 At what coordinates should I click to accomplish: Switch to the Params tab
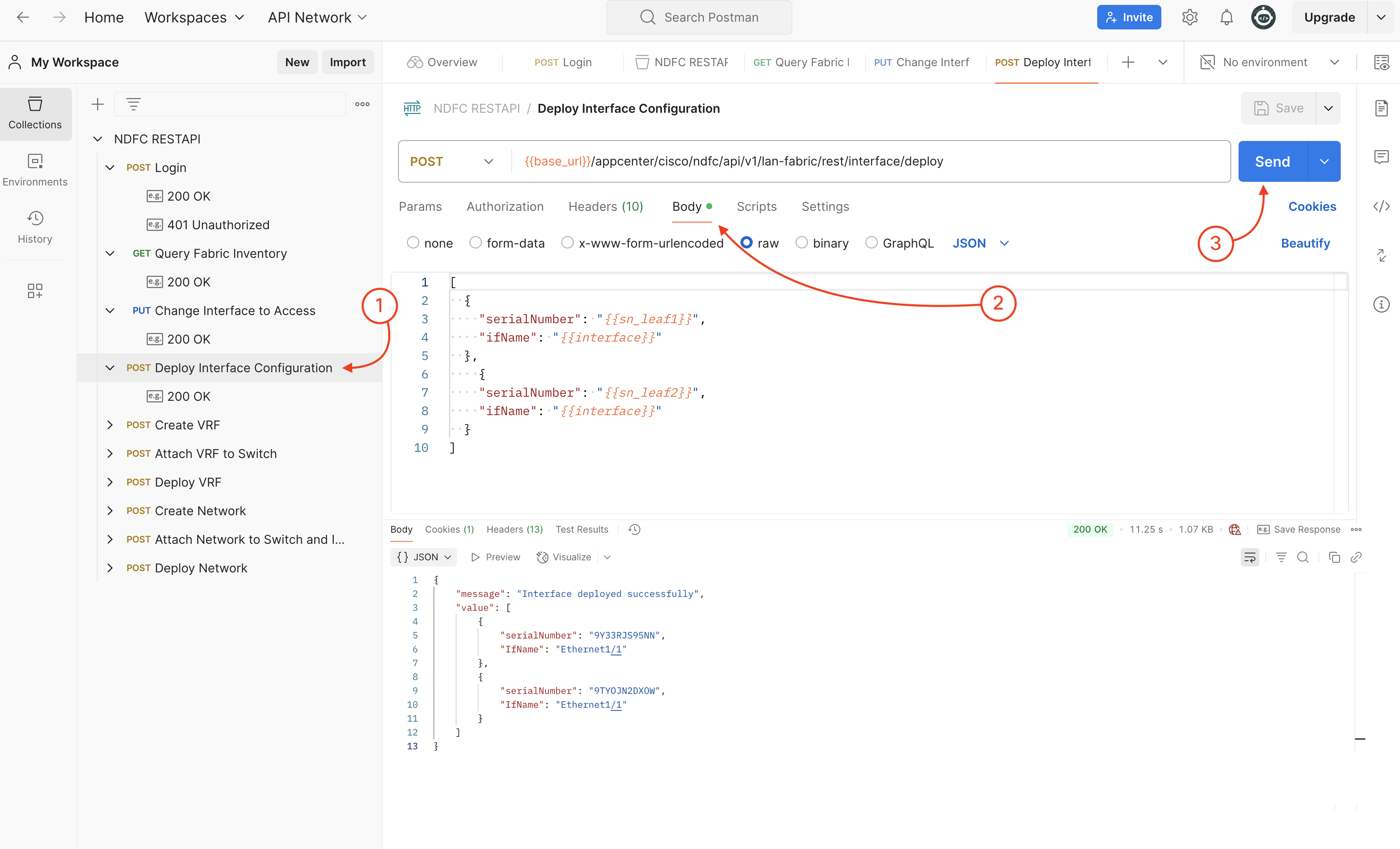[x=420, y=207]
